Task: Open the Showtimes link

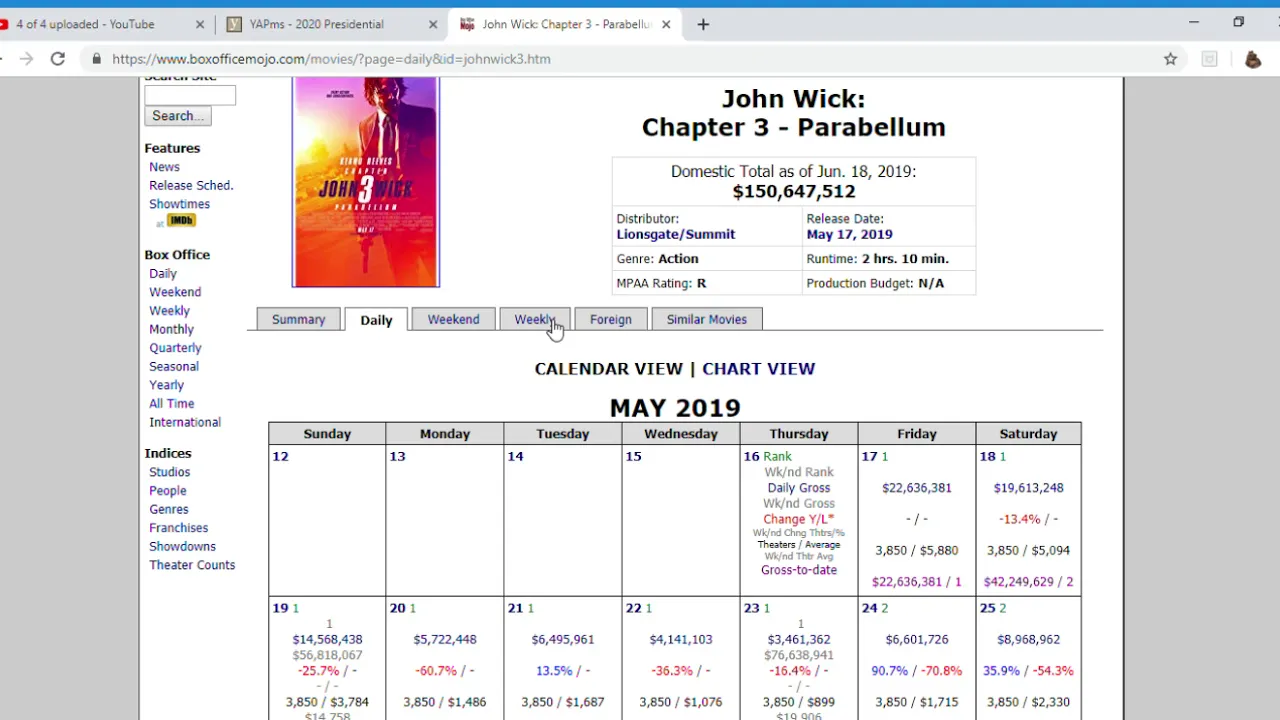Action: coord(179,204)
